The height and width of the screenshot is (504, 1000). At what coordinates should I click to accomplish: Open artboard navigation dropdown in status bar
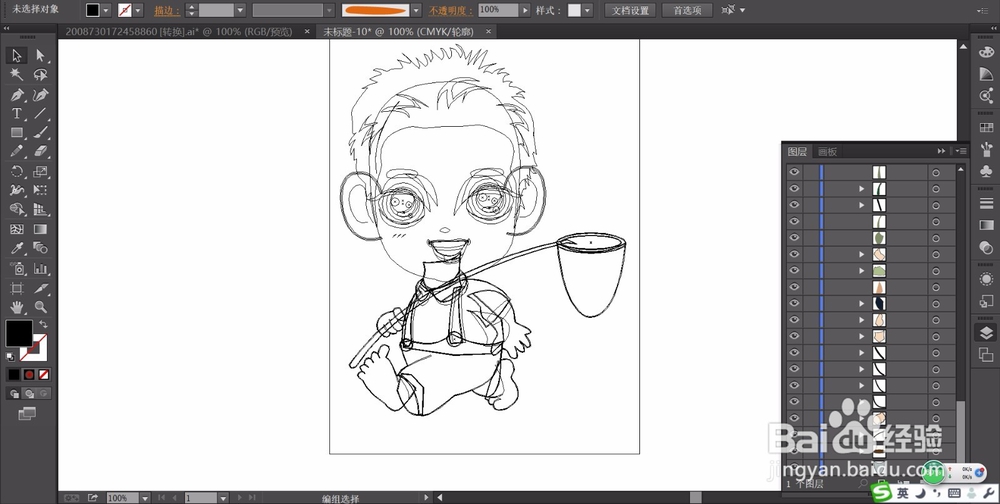223,498
